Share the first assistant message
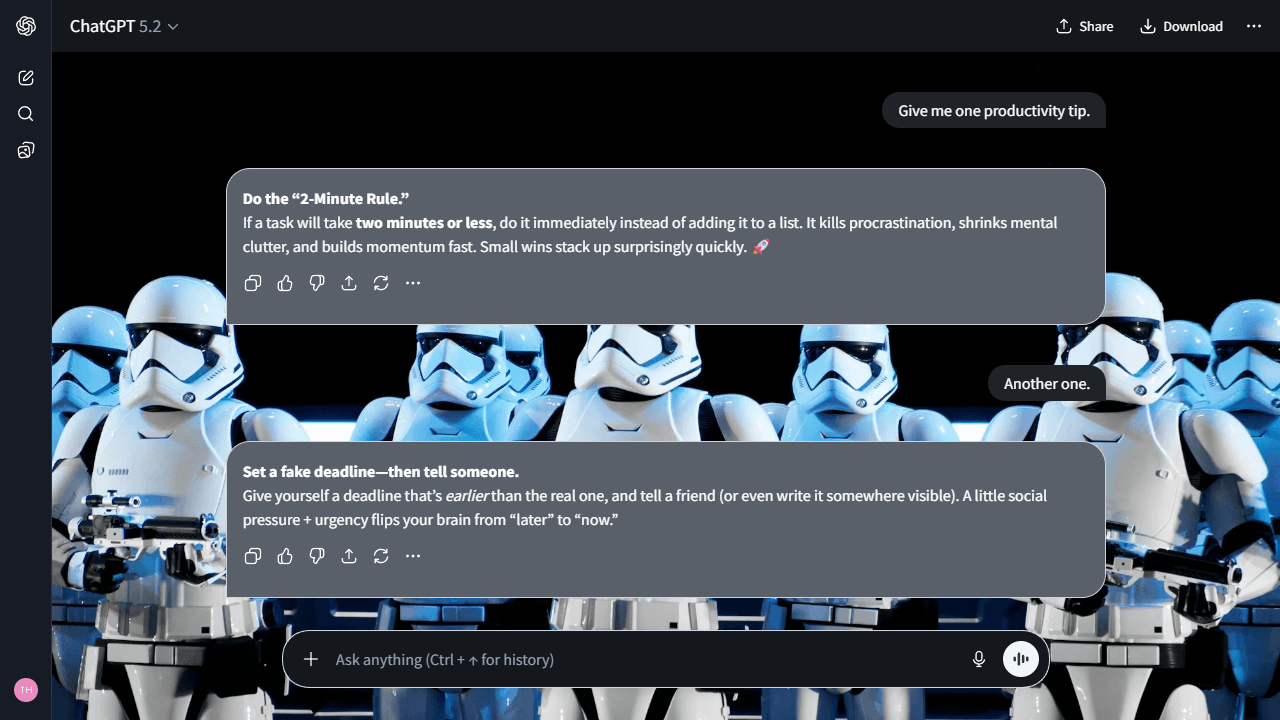Viewport: 1280px width, 720px height. [x=348, y=283]
